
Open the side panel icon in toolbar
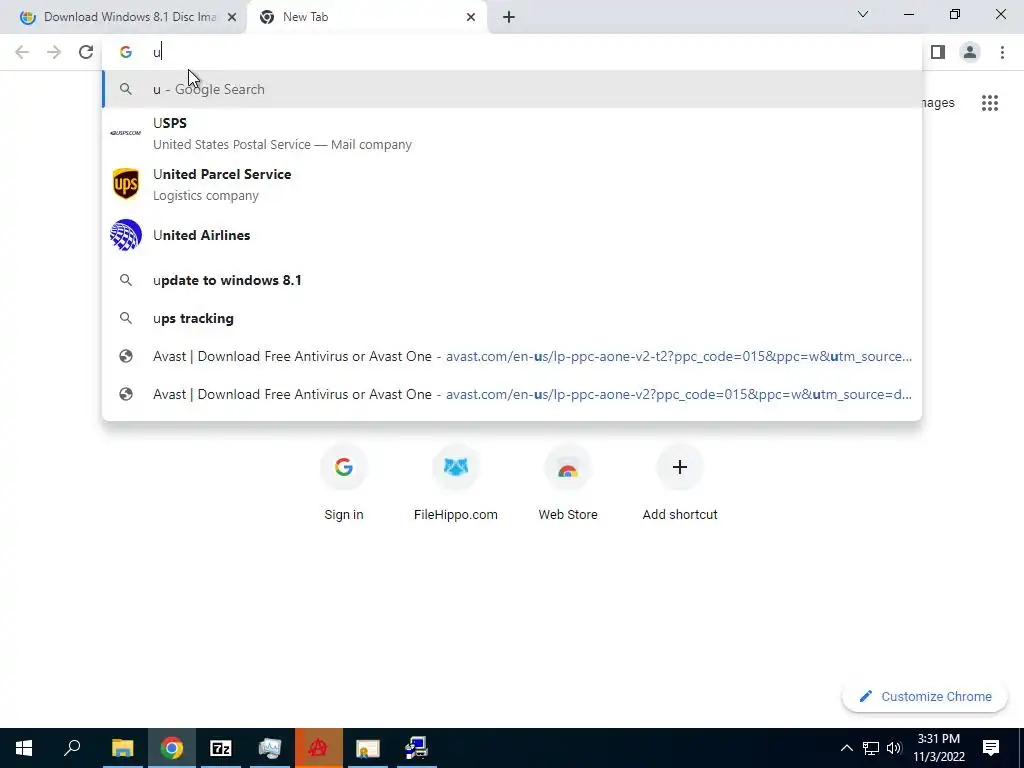(x=938, y=52)
